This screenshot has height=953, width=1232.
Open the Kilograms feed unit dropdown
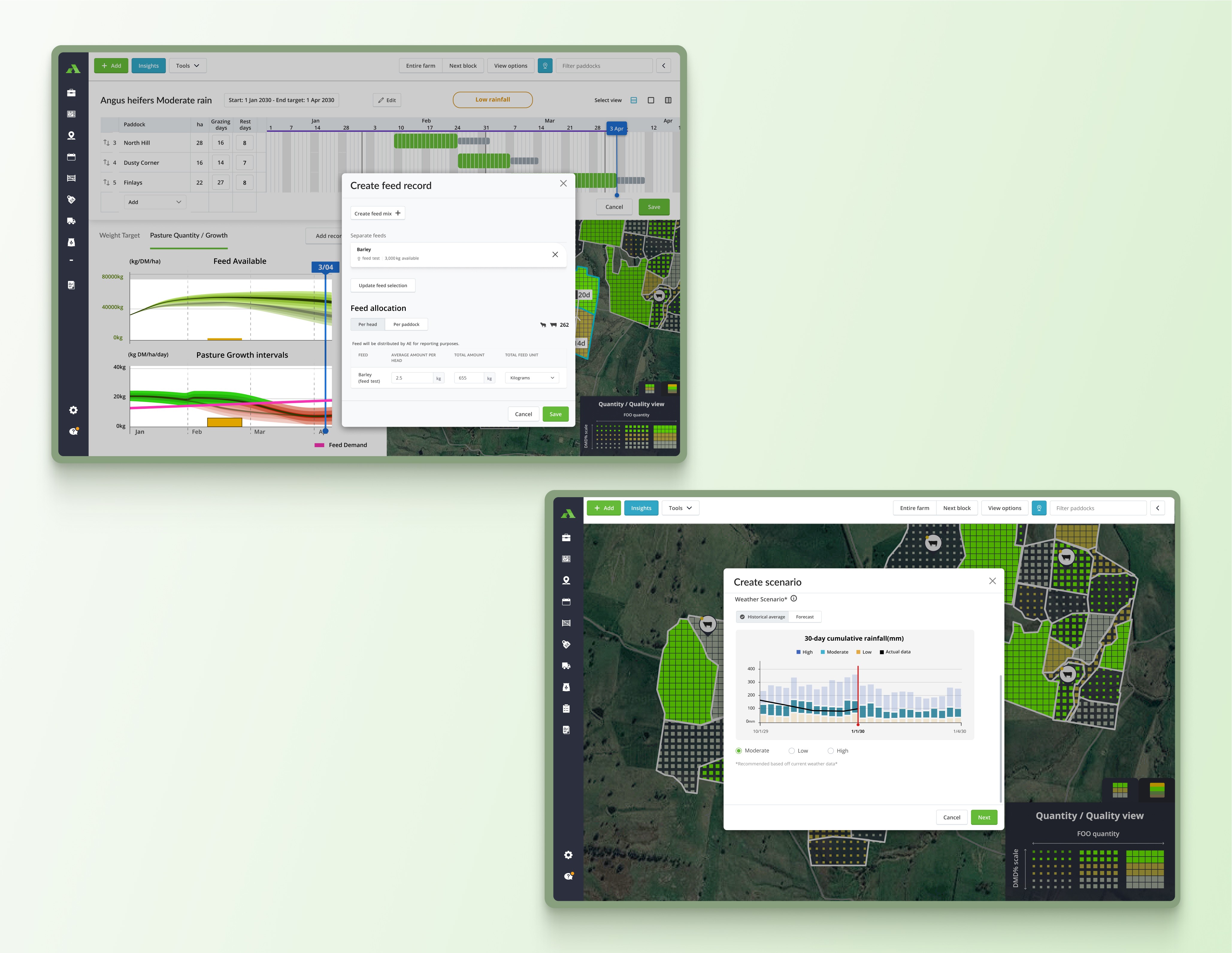(x=531, y=378)
